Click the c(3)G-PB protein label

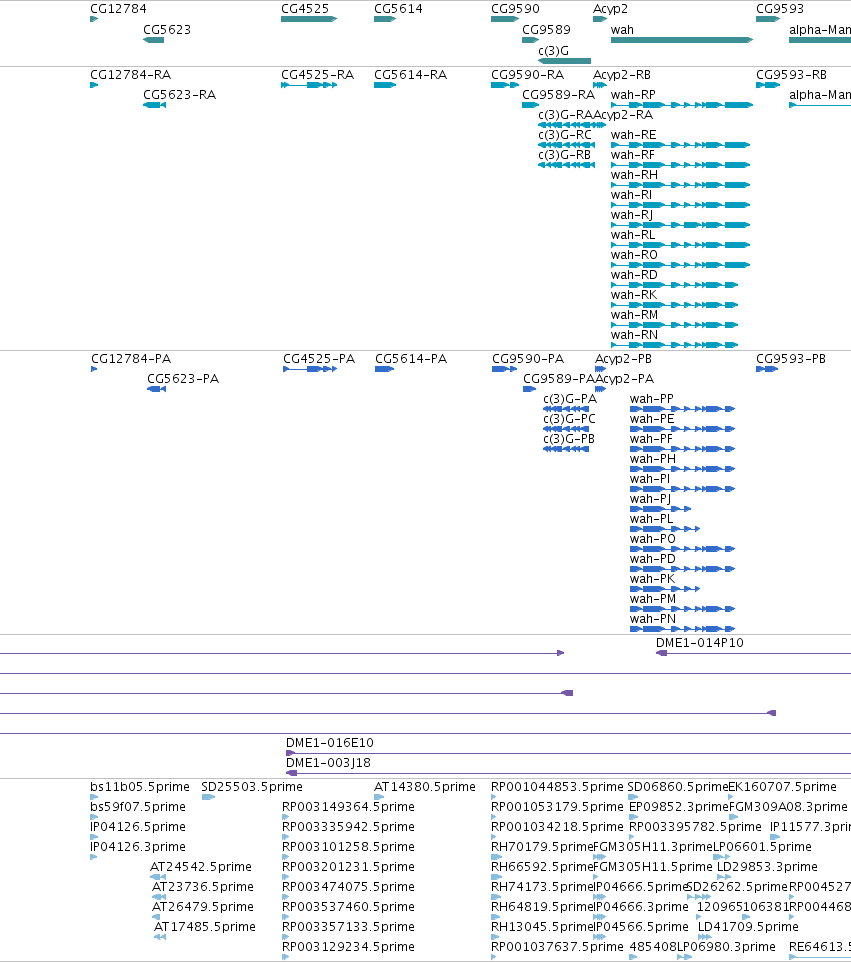569,439
